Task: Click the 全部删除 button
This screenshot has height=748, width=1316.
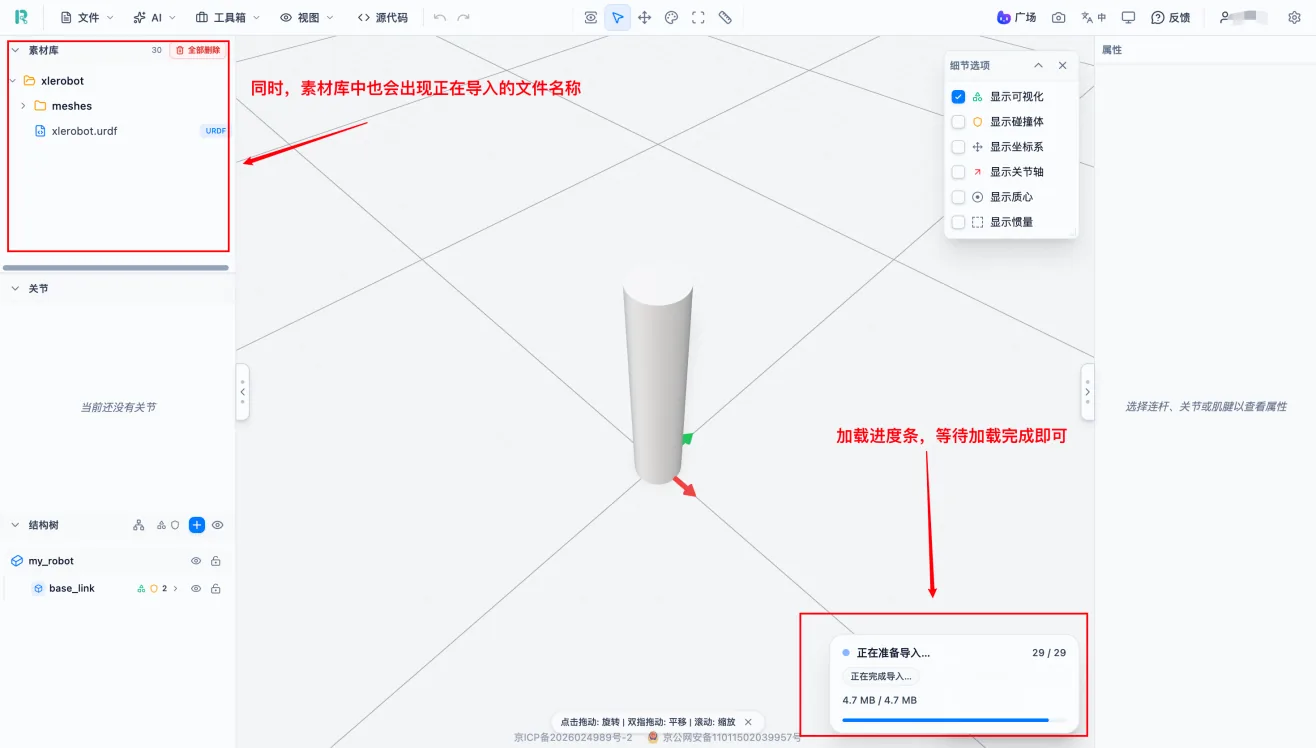Action: pyautogui.click(x=198, y=50)
